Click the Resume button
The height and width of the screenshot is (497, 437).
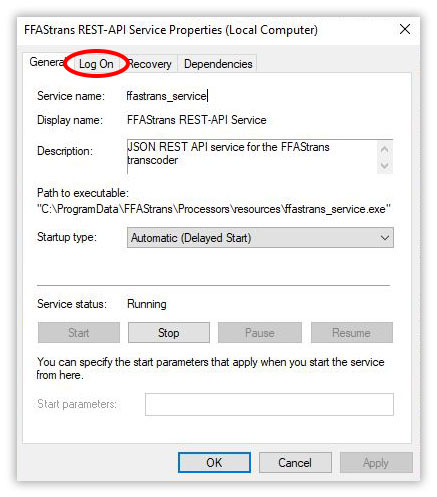point(352,332)
